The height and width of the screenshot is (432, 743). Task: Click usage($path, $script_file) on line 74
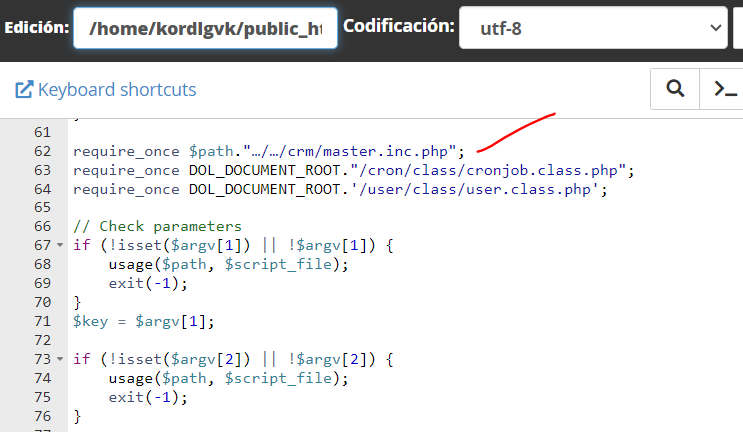coord(228,378)
